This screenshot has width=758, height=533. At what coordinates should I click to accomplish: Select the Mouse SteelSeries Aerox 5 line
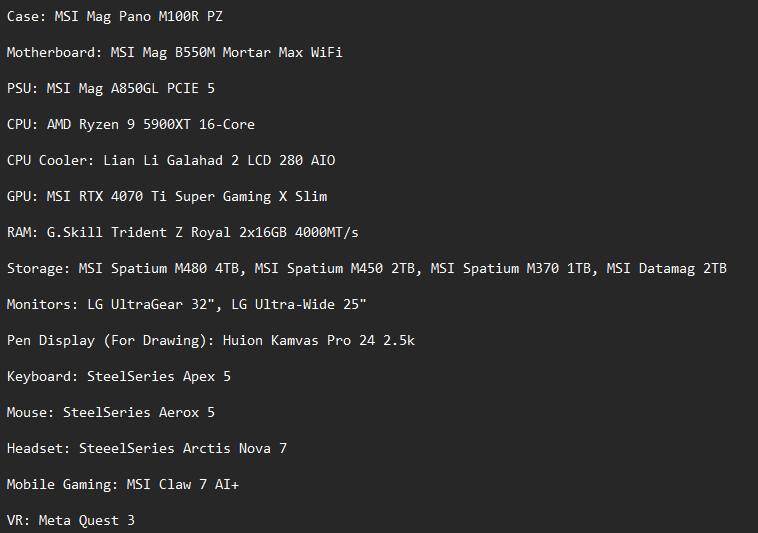pos(110,412)
